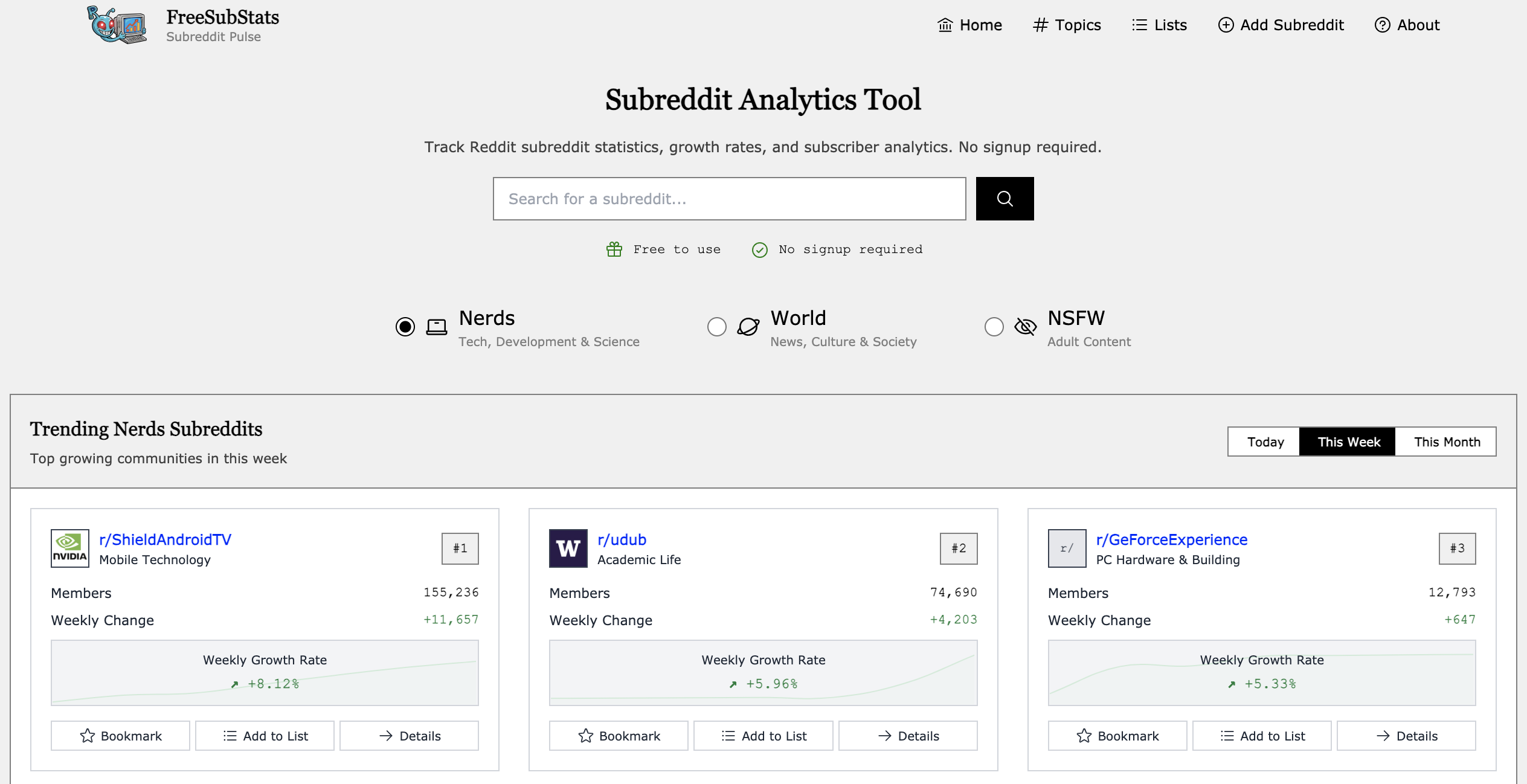
Task: Click the GeForceExperience r/ placeholder icon
Action: (1066, 548)
